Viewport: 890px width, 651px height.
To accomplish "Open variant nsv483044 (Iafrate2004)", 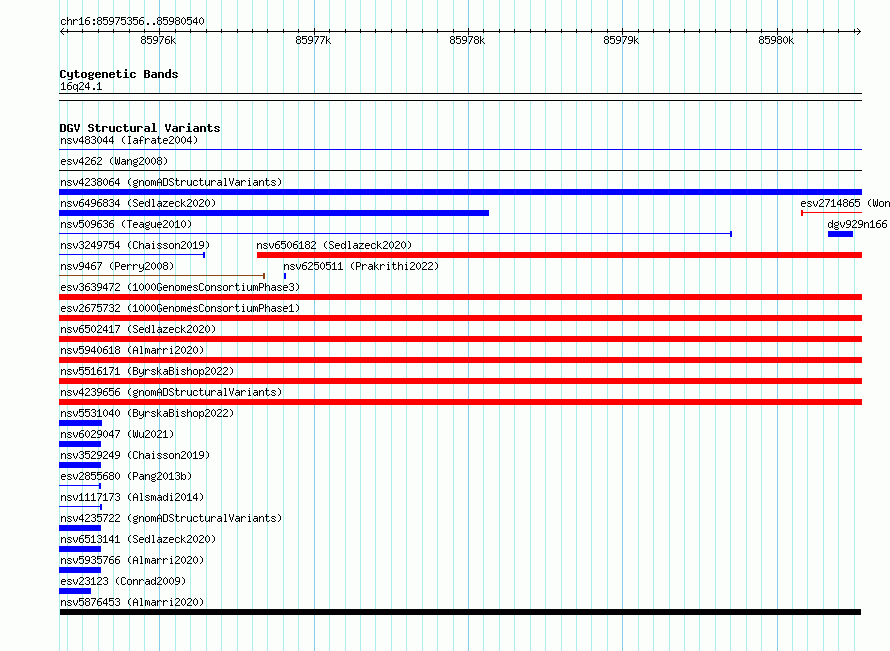I will [129, 140].
